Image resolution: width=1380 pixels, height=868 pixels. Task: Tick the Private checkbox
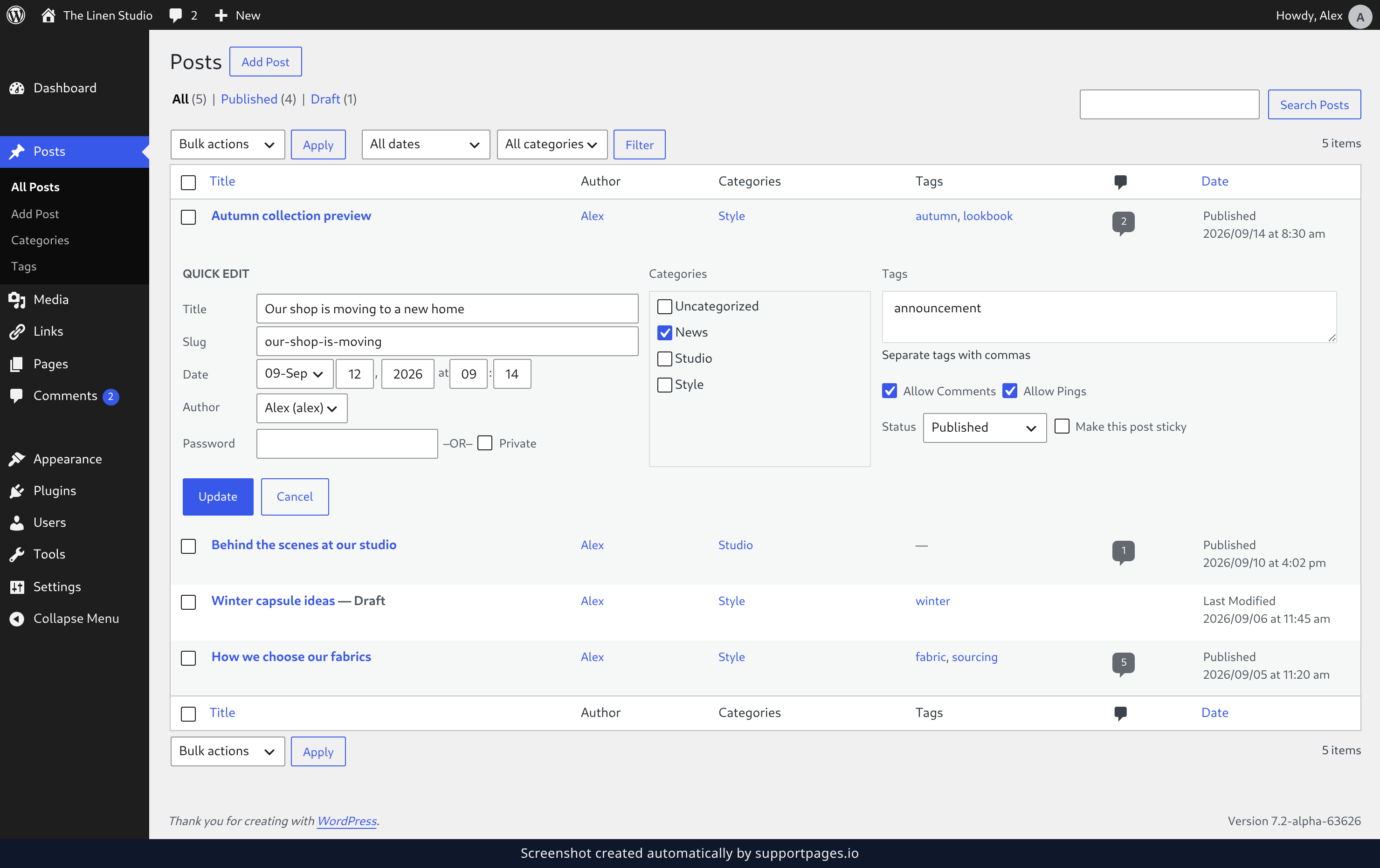coord(485,443)
